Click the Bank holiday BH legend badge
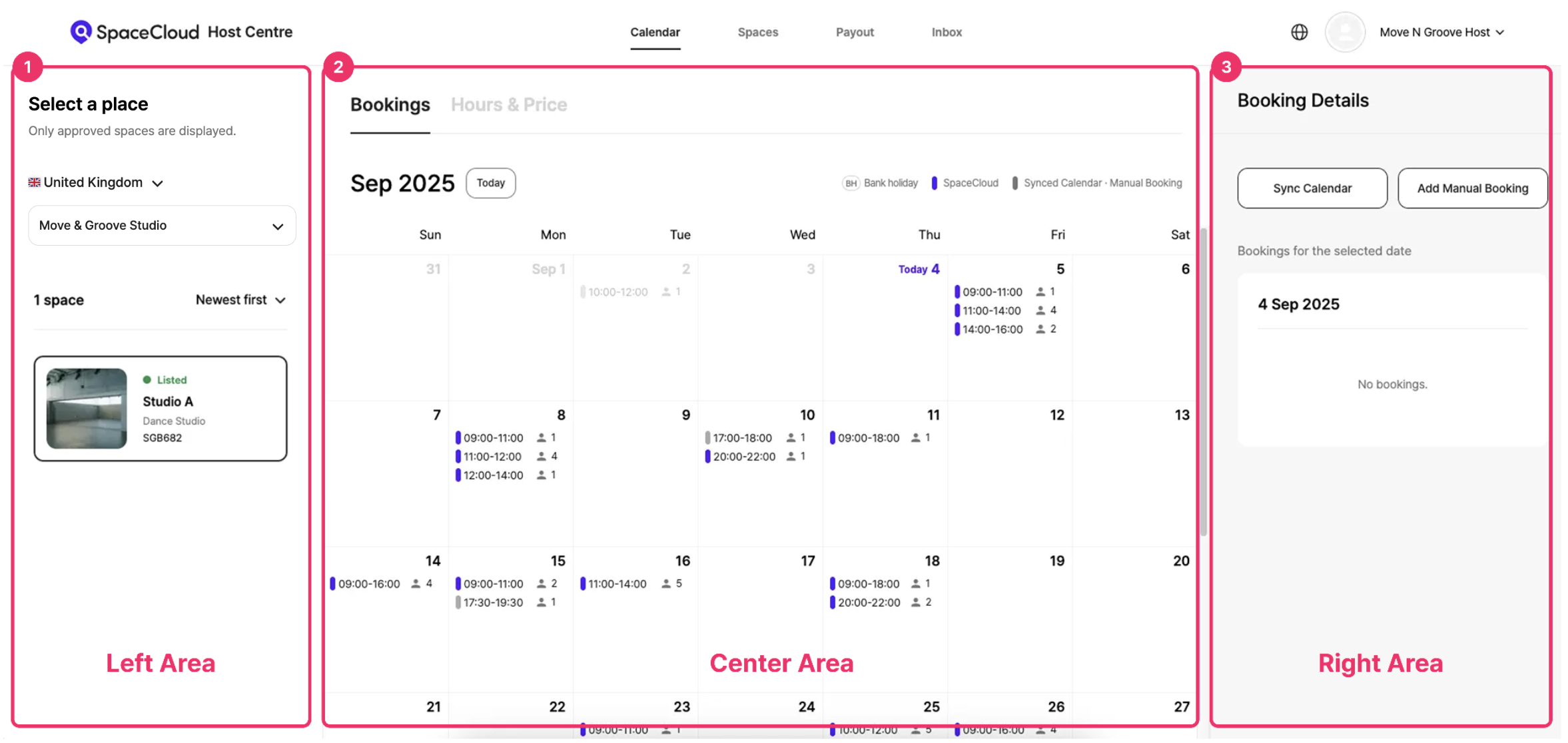 pos(851,183)
